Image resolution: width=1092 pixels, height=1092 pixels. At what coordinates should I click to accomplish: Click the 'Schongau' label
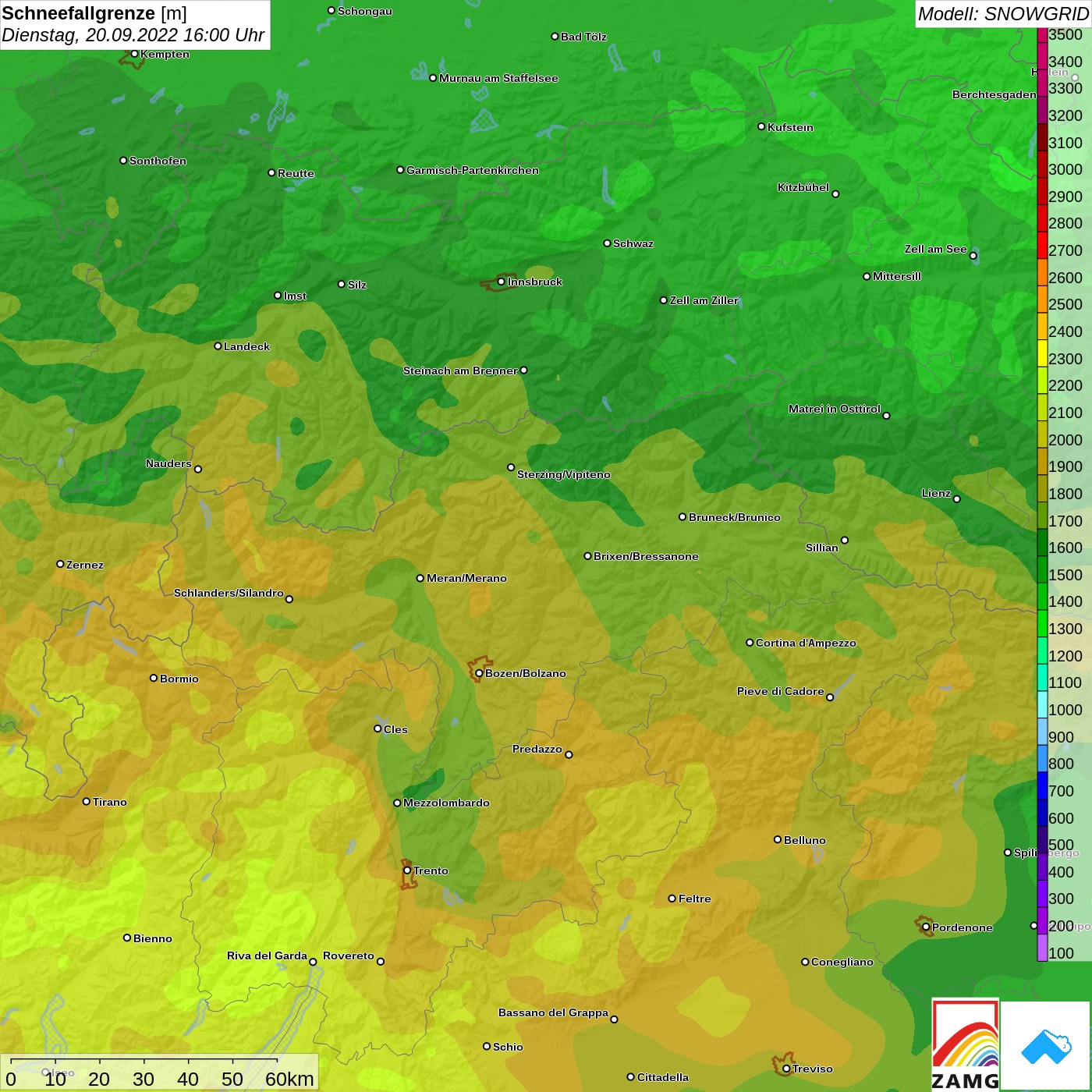click(x=365, y=11)
